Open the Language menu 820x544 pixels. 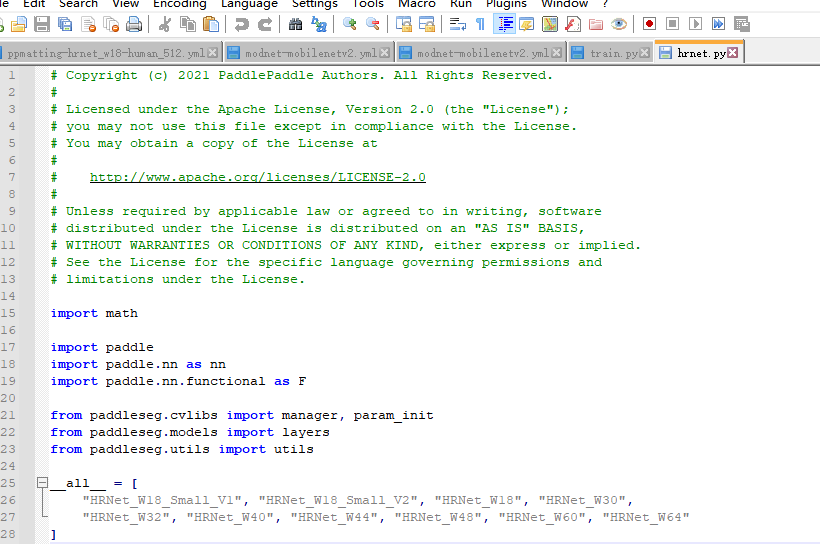249,4
